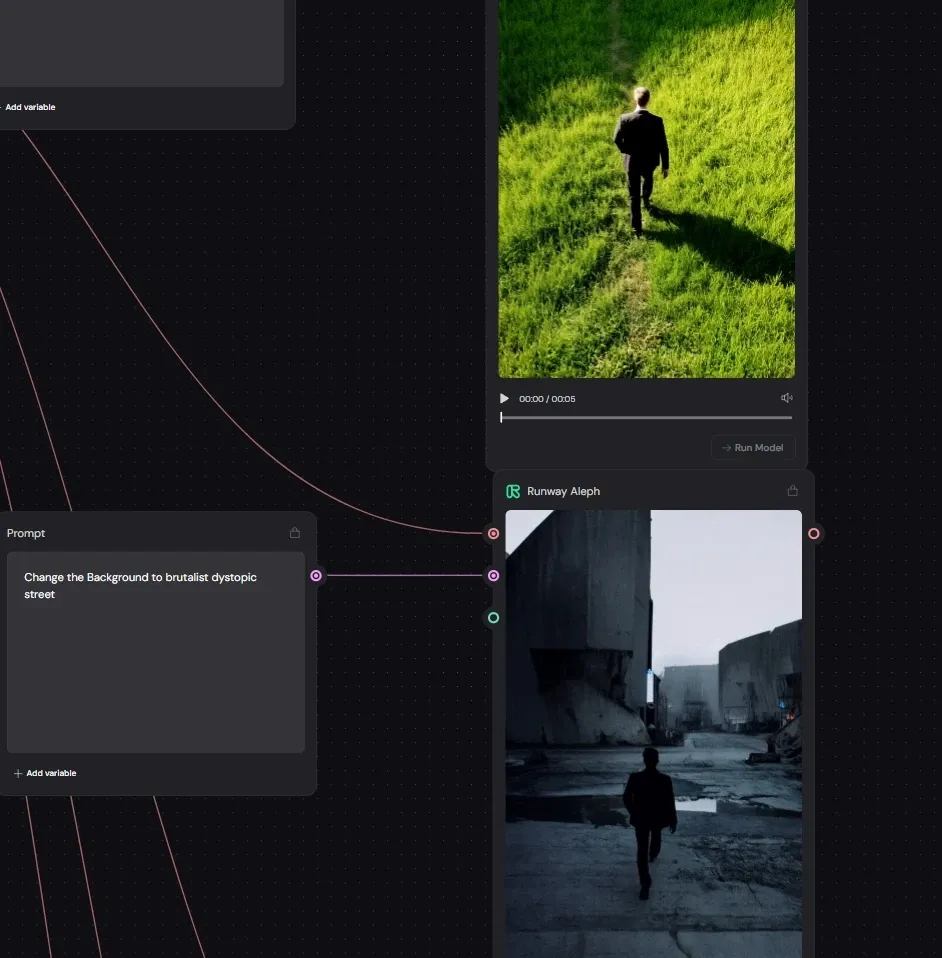
Task: Click the plus icon beside Add variable
Action: (x=18, y=773)
